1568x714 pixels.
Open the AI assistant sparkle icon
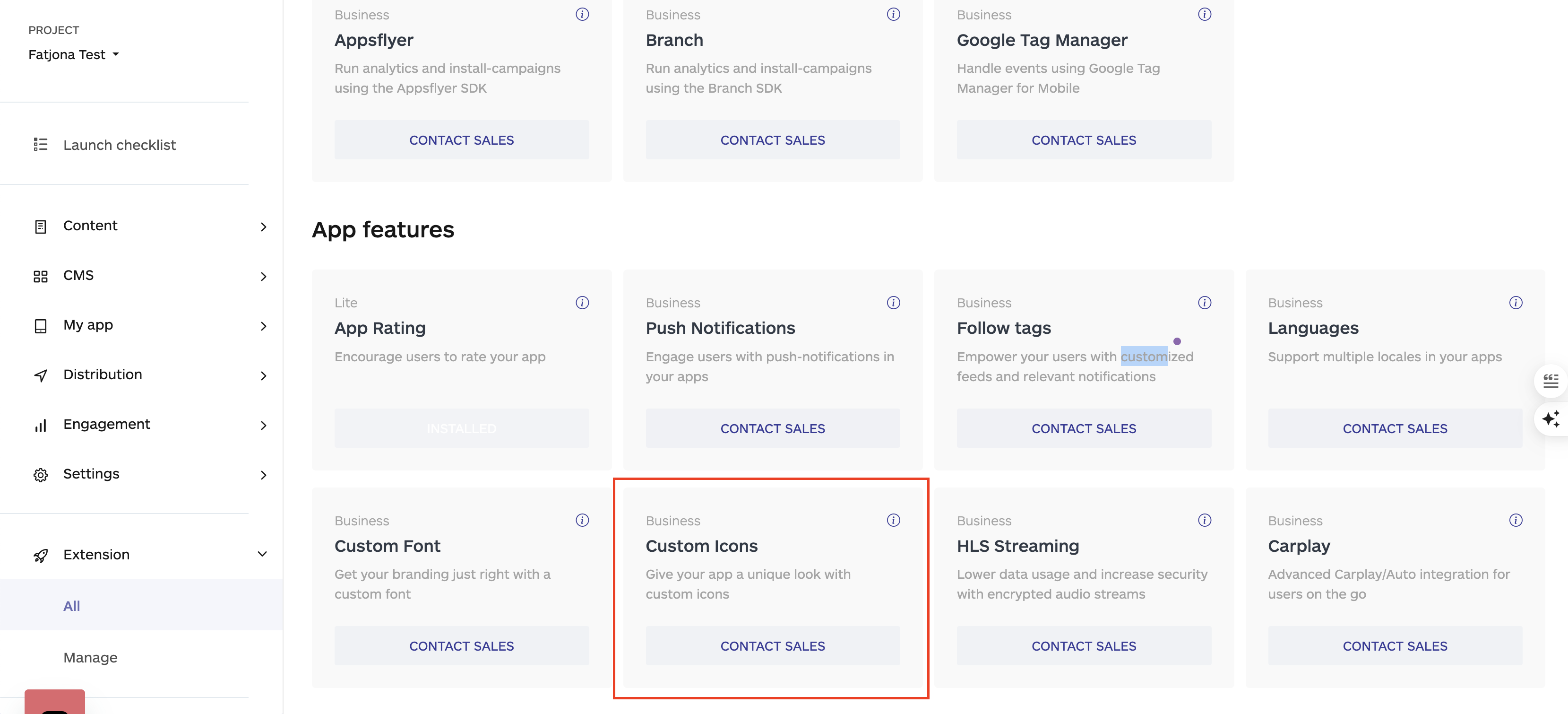point(1551,419)
